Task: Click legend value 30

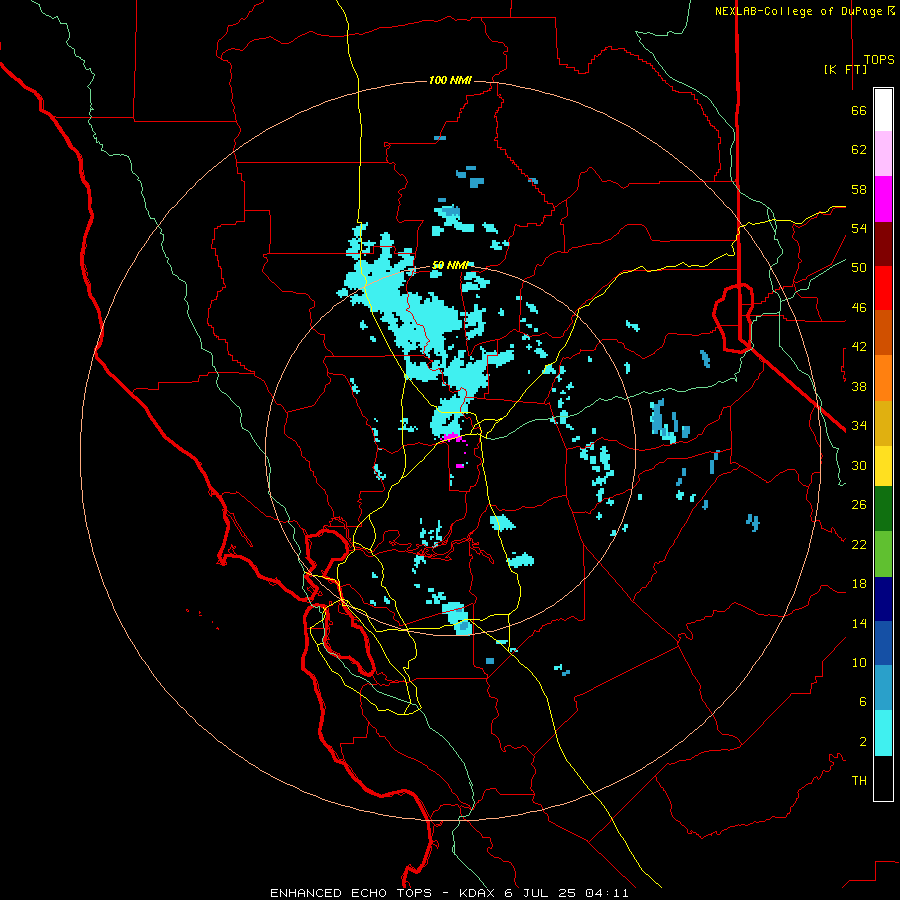Action: coord(859,465)
